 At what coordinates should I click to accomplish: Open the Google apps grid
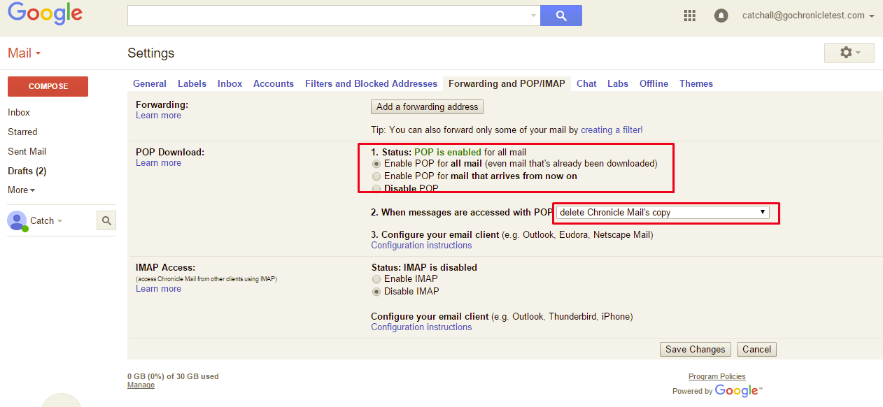(690, 16)
